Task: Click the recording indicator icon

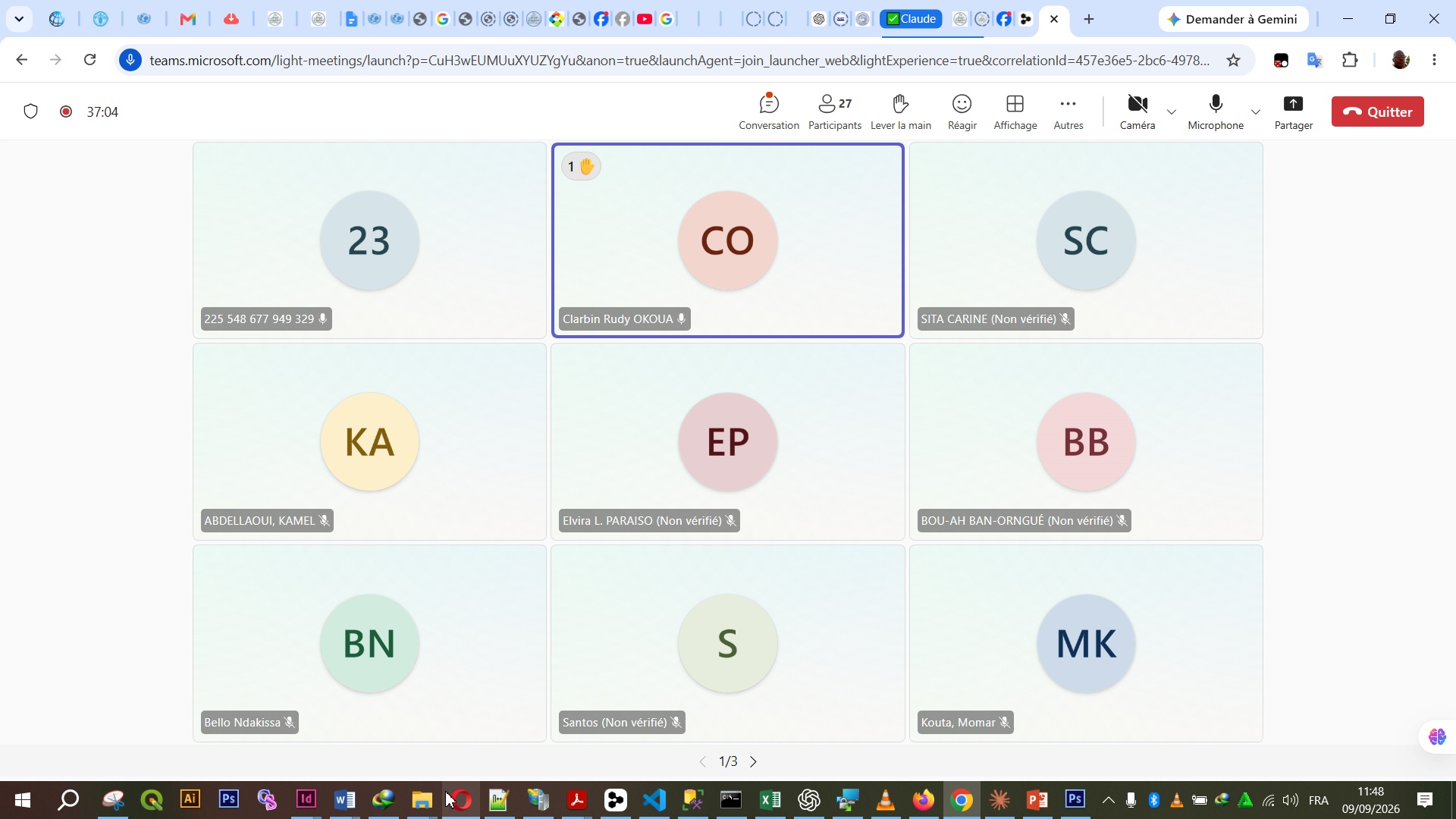Action: coord(66,111)
